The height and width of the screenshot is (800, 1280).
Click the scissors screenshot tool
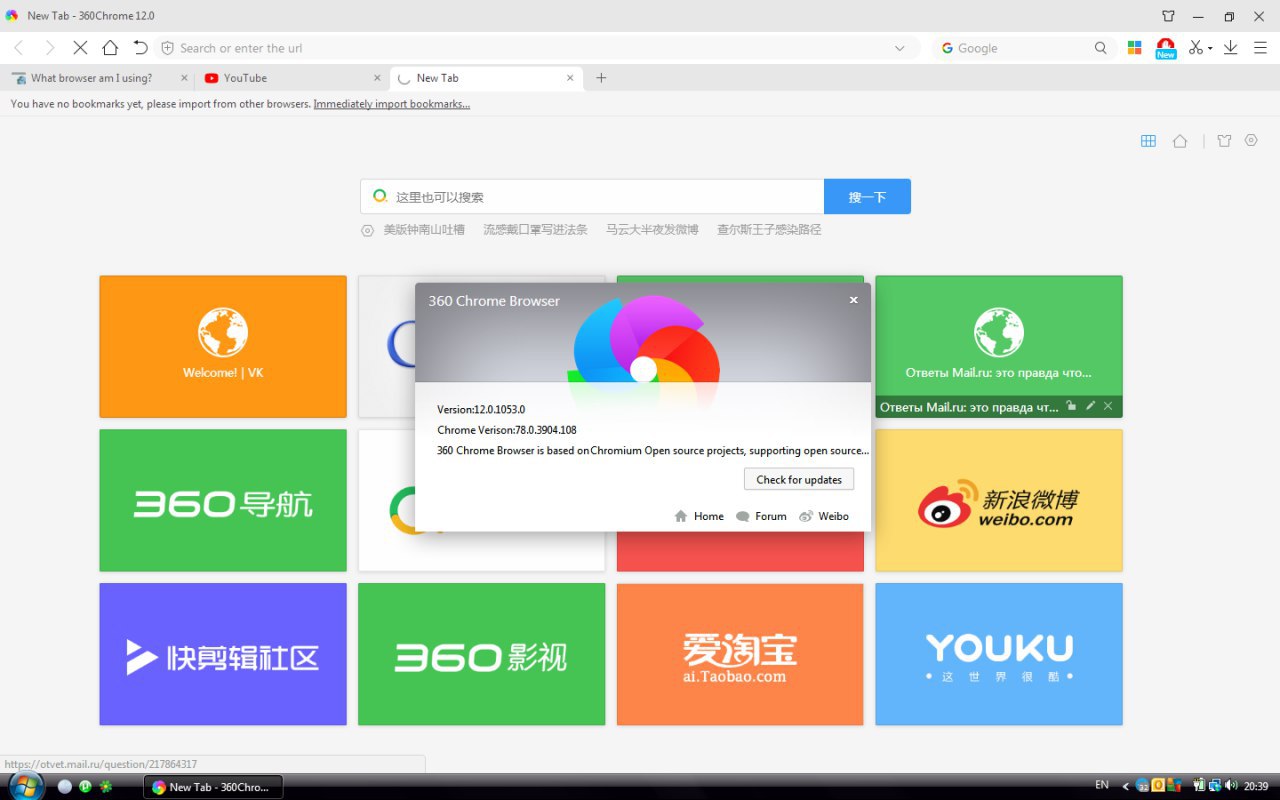(1195, 48)
